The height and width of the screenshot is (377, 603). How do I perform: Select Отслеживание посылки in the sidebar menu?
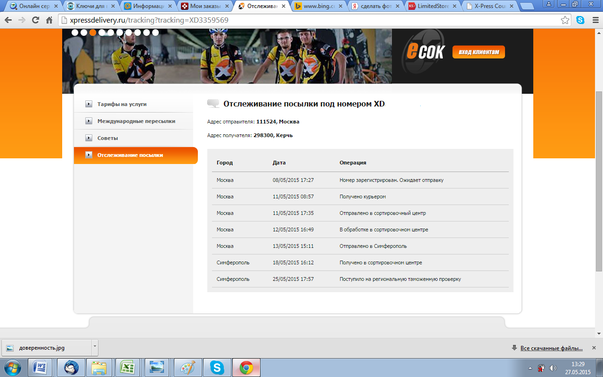tap(136, 155)
